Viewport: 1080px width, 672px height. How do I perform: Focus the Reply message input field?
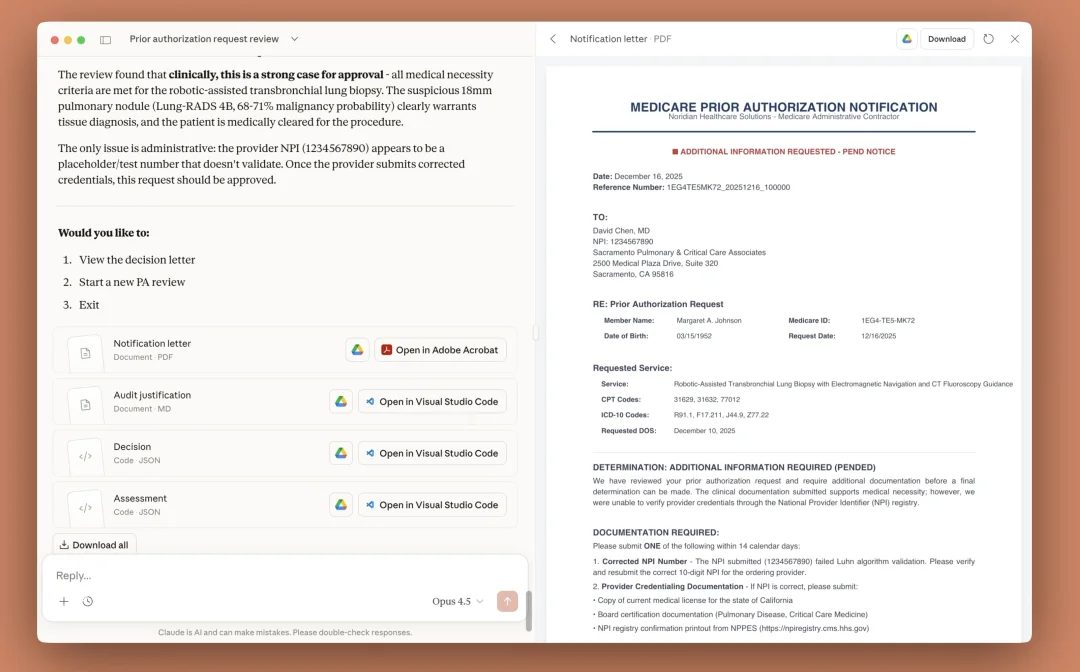pyautogui.click(x=280, y=576)
